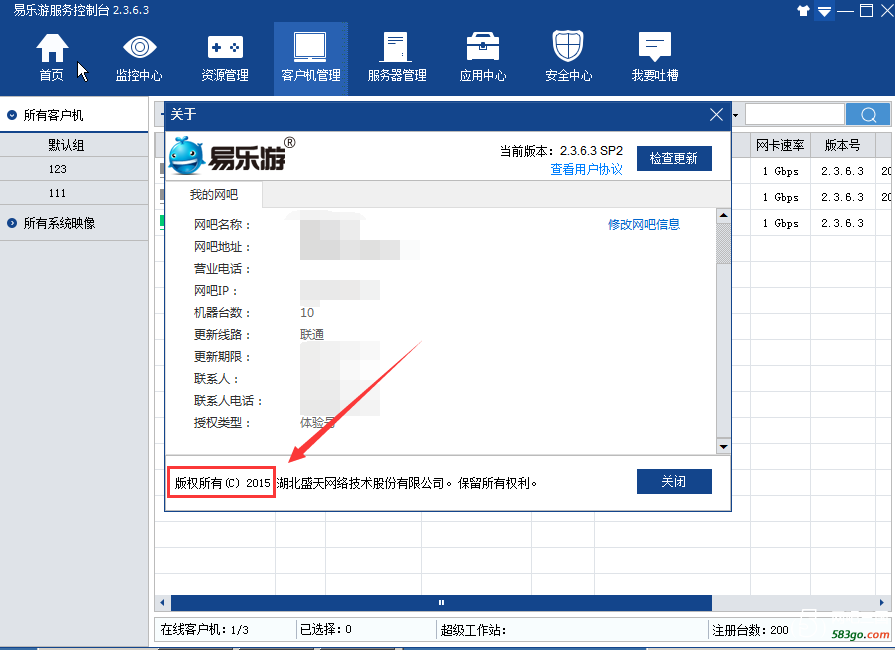This screenshot has width=895, height=650.
Task: Click the 修改网吧信息 link
Action: tap(644, 224)
